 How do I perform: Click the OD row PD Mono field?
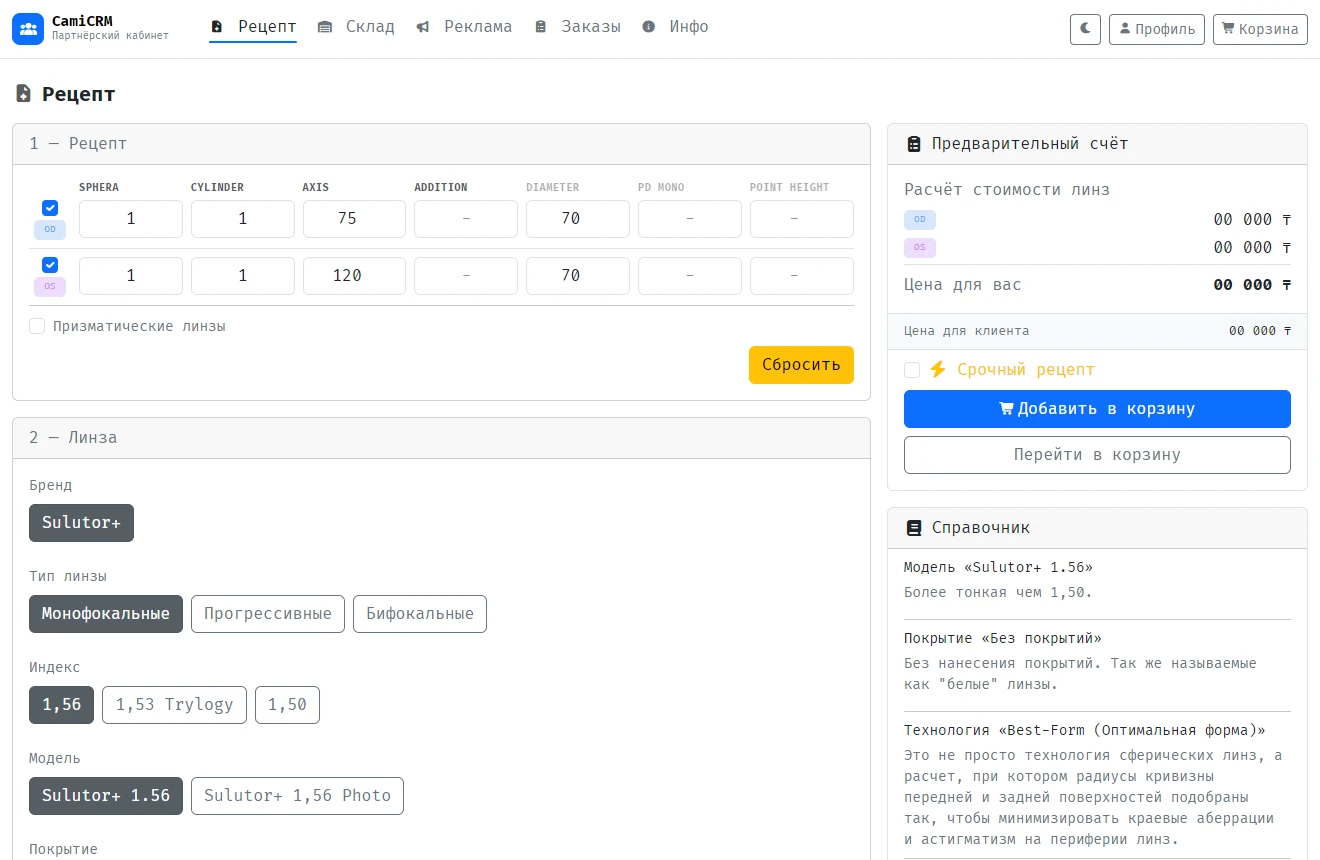690,219
